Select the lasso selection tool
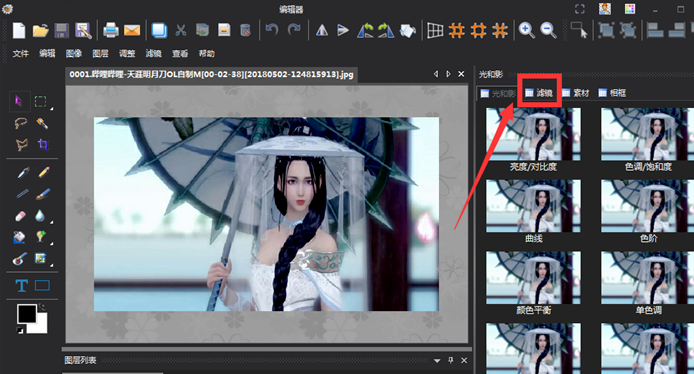 pyautogui.click(x=21, y=123)
